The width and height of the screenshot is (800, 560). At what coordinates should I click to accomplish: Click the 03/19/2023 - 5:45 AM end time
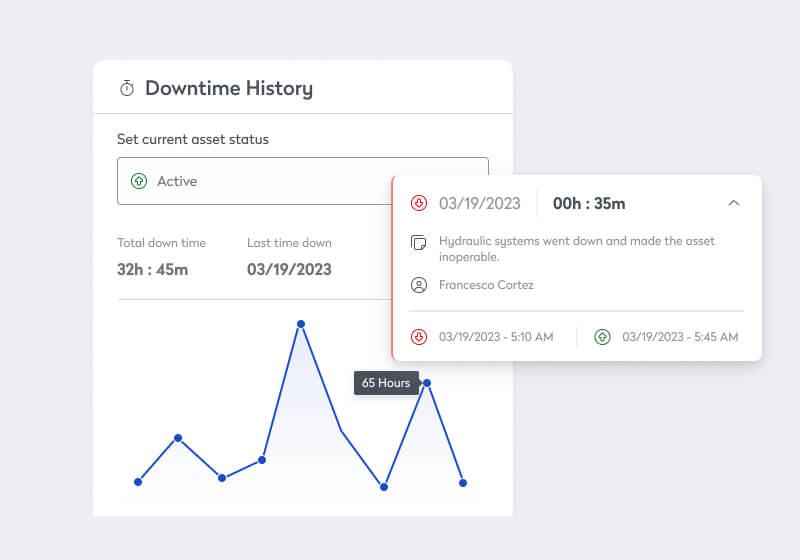tap(680, 337)
